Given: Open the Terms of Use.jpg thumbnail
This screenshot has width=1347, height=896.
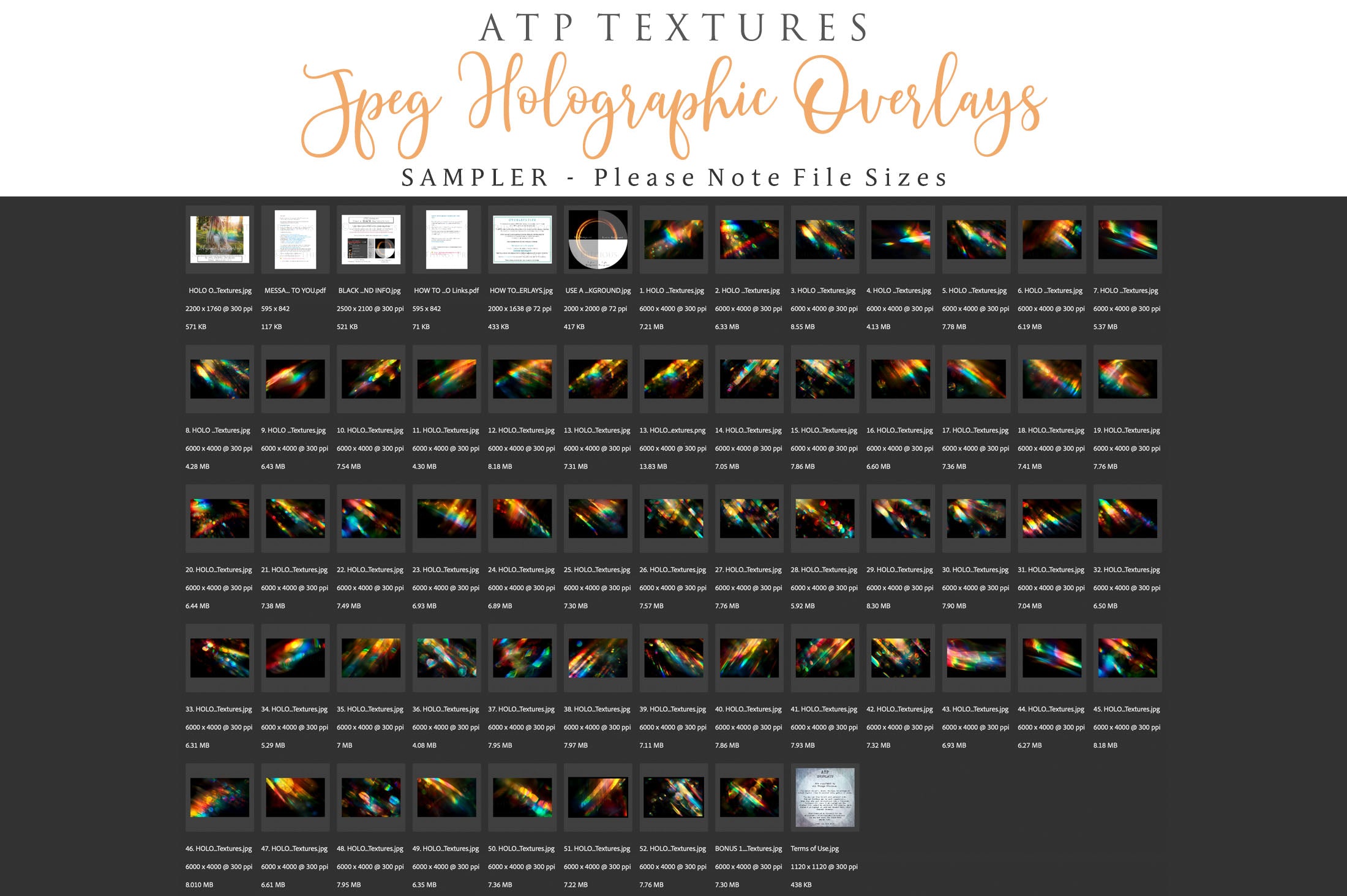Looking at the screenshot, I should tap(825, 797).
